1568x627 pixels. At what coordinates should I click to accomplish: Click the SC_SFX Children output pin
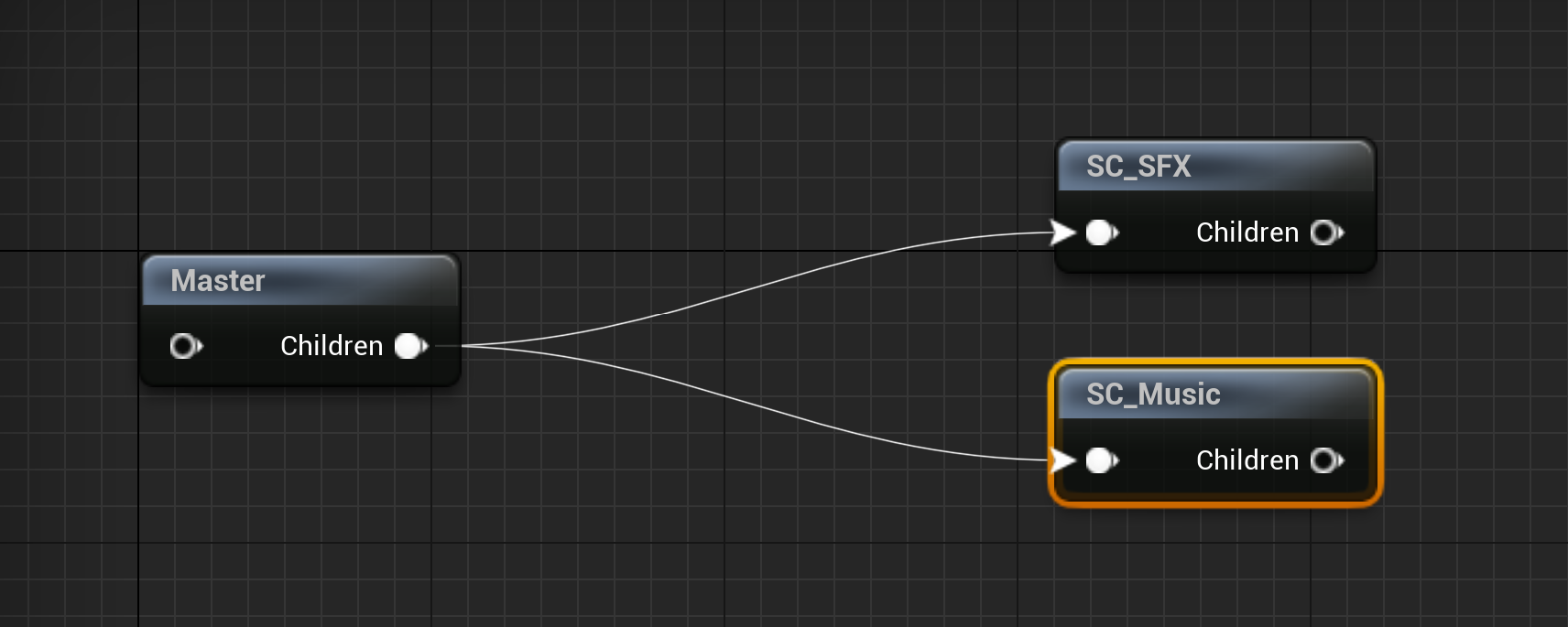[1327, 232]
